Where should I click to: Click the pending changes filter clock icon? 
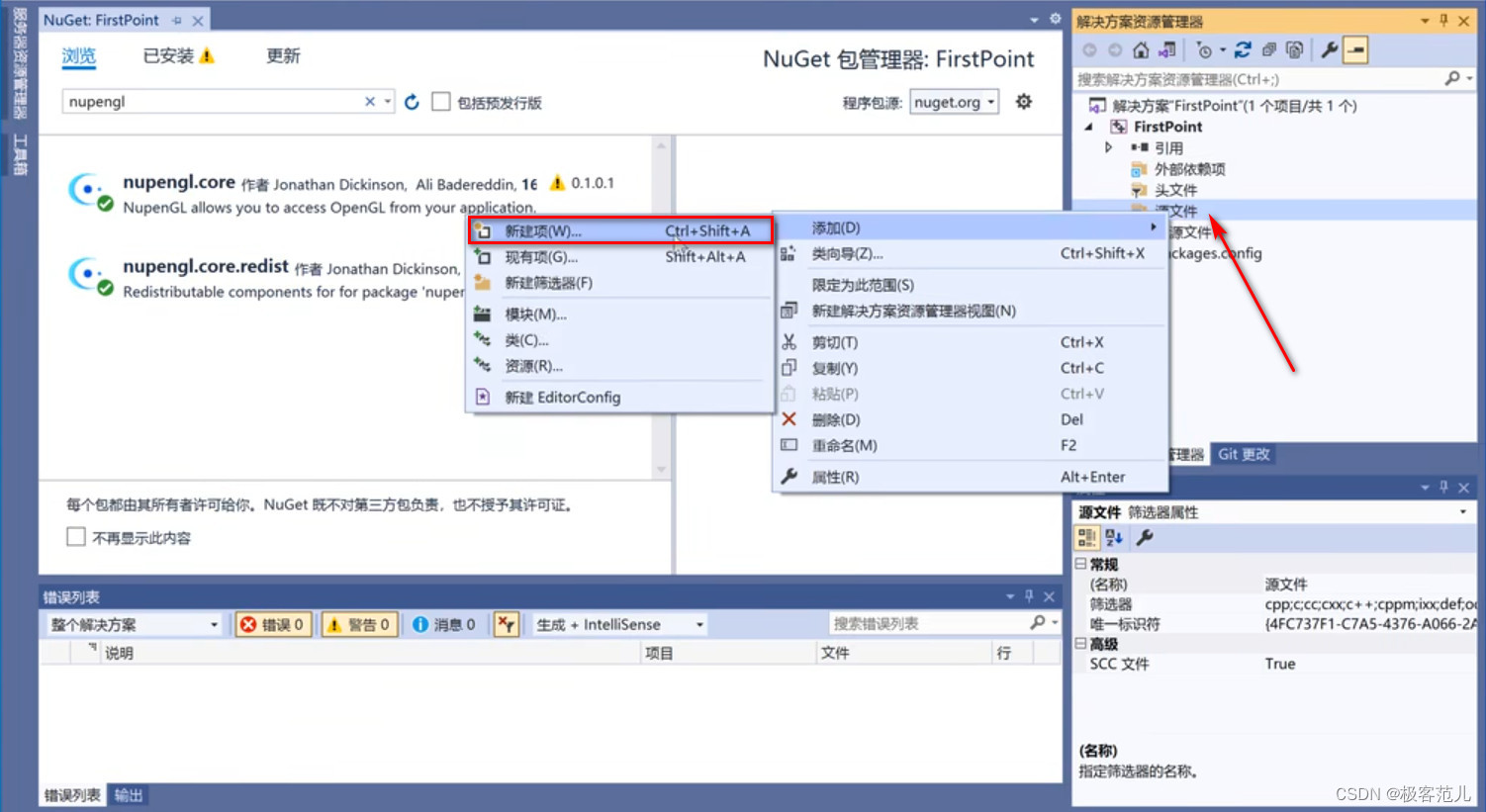coord(1204,50)
